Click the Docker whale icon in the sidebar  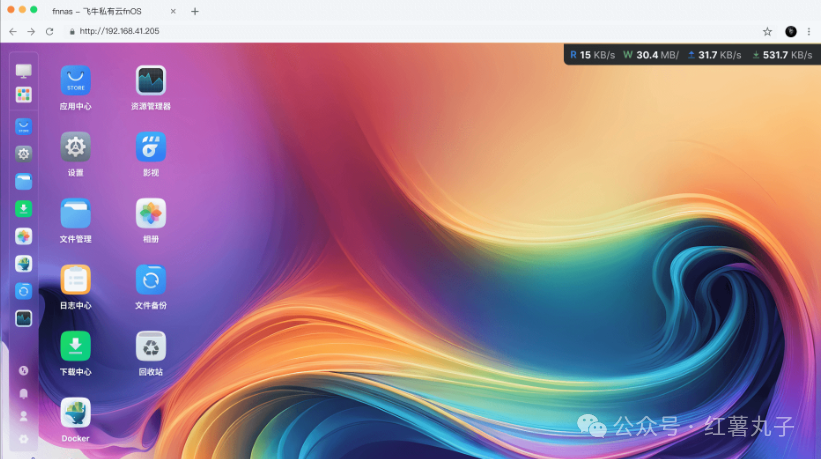click(24, 264)
